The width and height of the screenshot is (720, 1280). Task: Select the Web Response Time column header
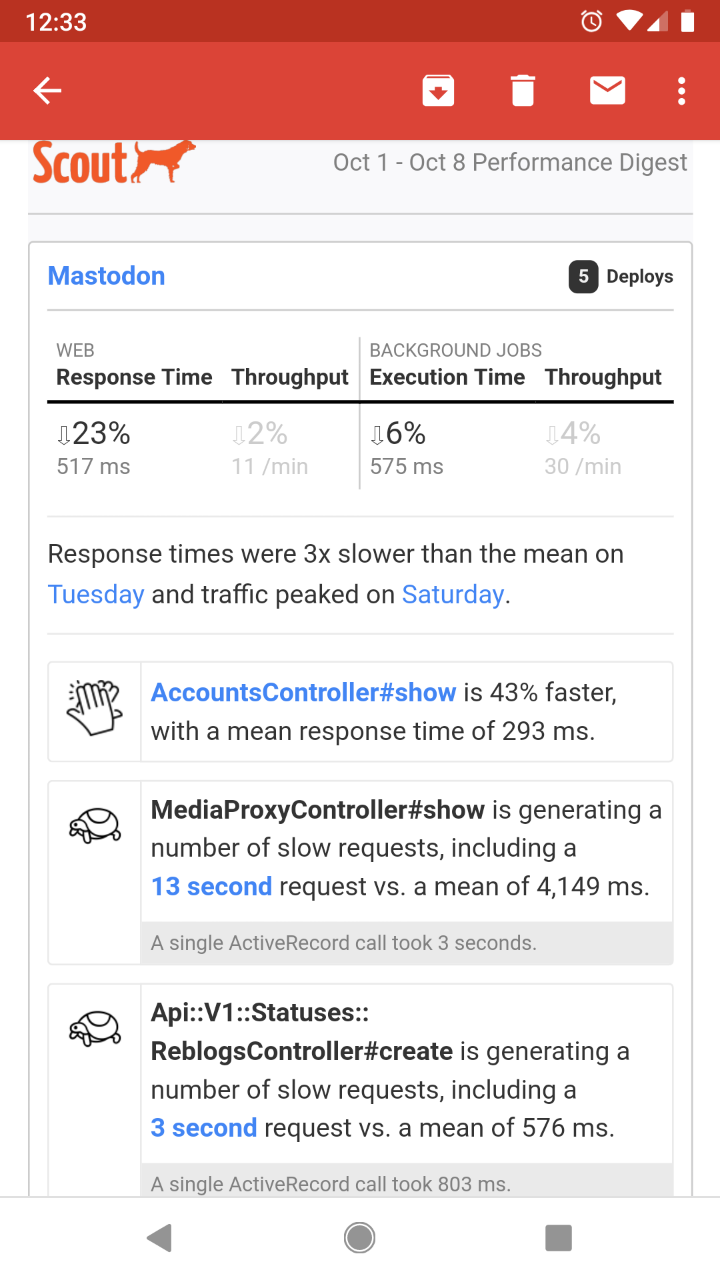(x=134, y=377)
